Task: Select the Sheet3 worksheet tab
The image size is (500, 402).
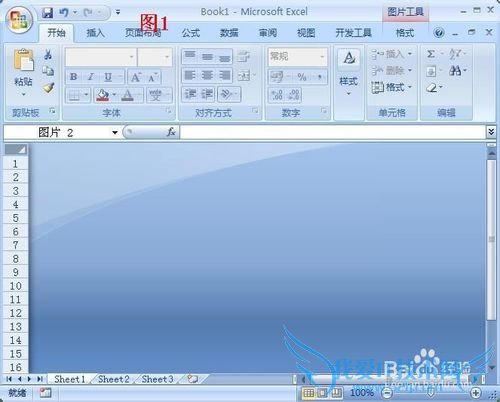Action: (x=157, y=379)
